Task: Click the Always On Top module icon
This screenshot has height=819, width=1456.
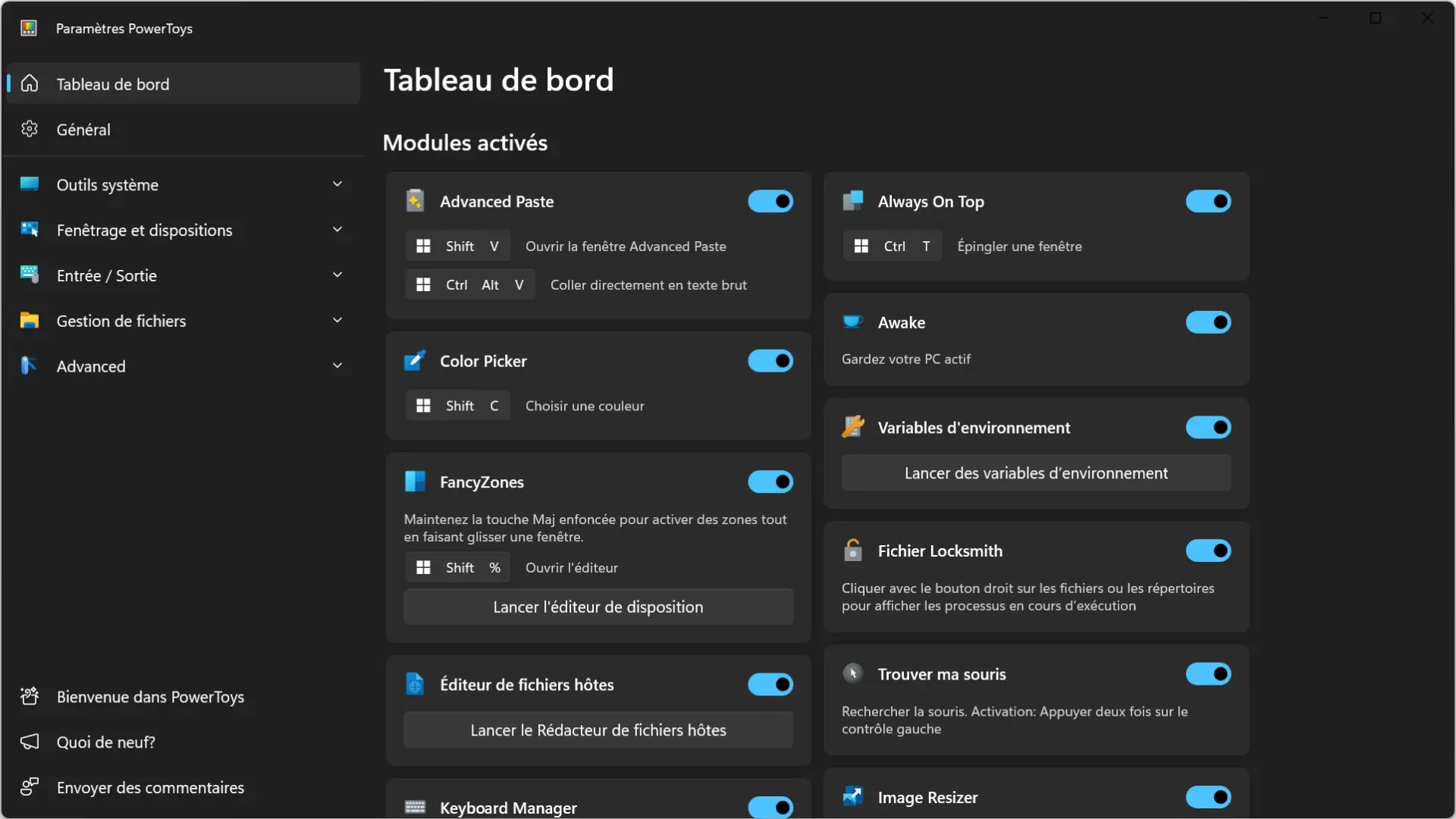Action: pyautogui.click(x=853, y=201)
